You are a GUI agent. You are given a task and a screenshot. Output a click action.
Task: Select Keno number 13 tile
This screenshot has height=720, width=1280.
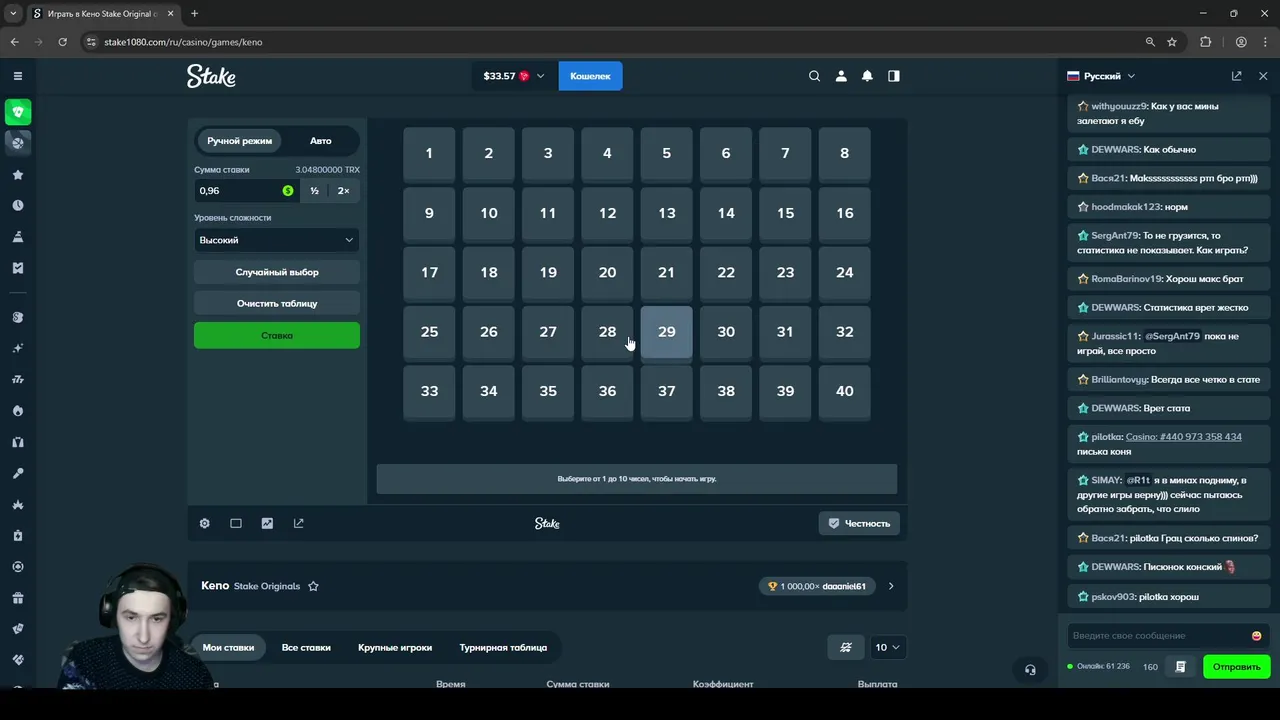[667, 213]
